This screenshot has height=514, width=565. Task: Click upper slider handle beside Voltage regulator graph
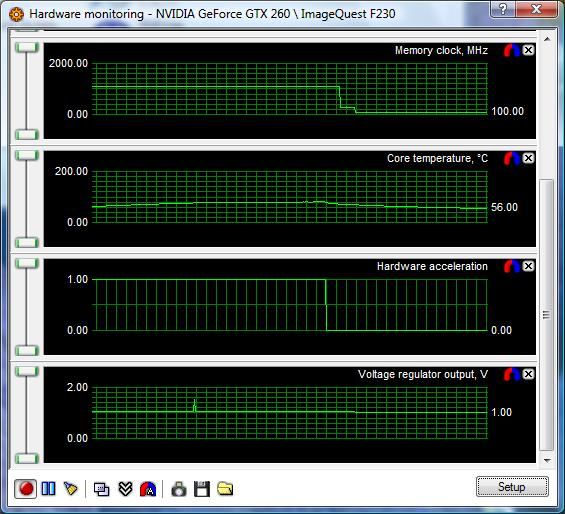tap(27, 371)
